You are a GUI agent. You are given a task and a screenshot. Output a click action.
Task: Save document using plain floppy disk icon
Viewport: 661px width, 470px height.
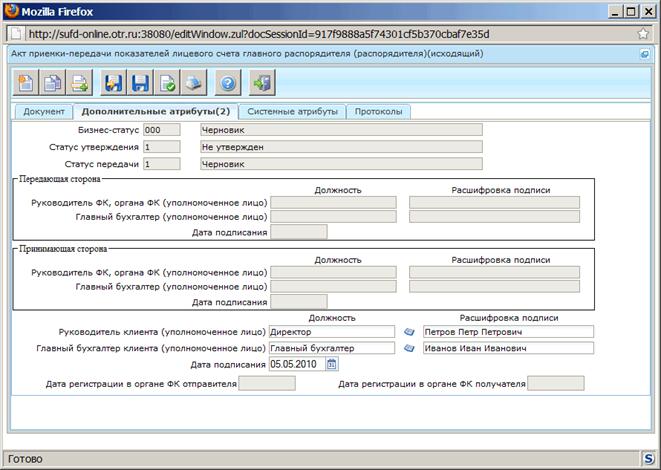tap(140, 83)
